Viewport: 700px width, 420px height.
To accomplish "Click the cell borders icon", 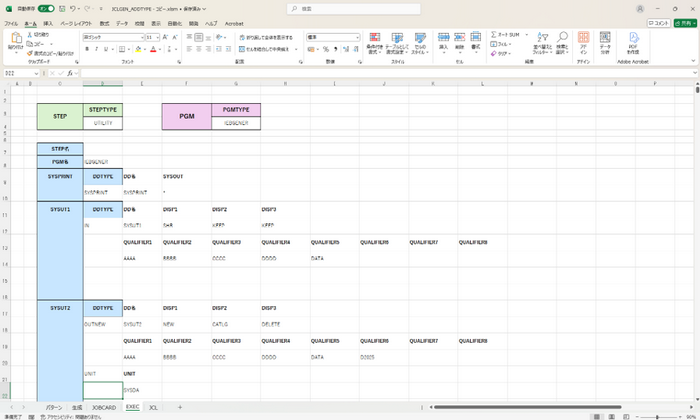I will point(121,49).
